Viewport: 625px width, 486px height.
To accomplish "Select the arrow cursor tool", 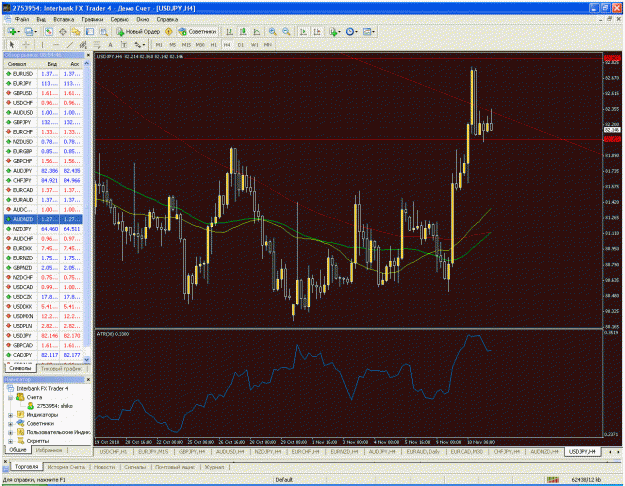I will [x=12, y=45].
